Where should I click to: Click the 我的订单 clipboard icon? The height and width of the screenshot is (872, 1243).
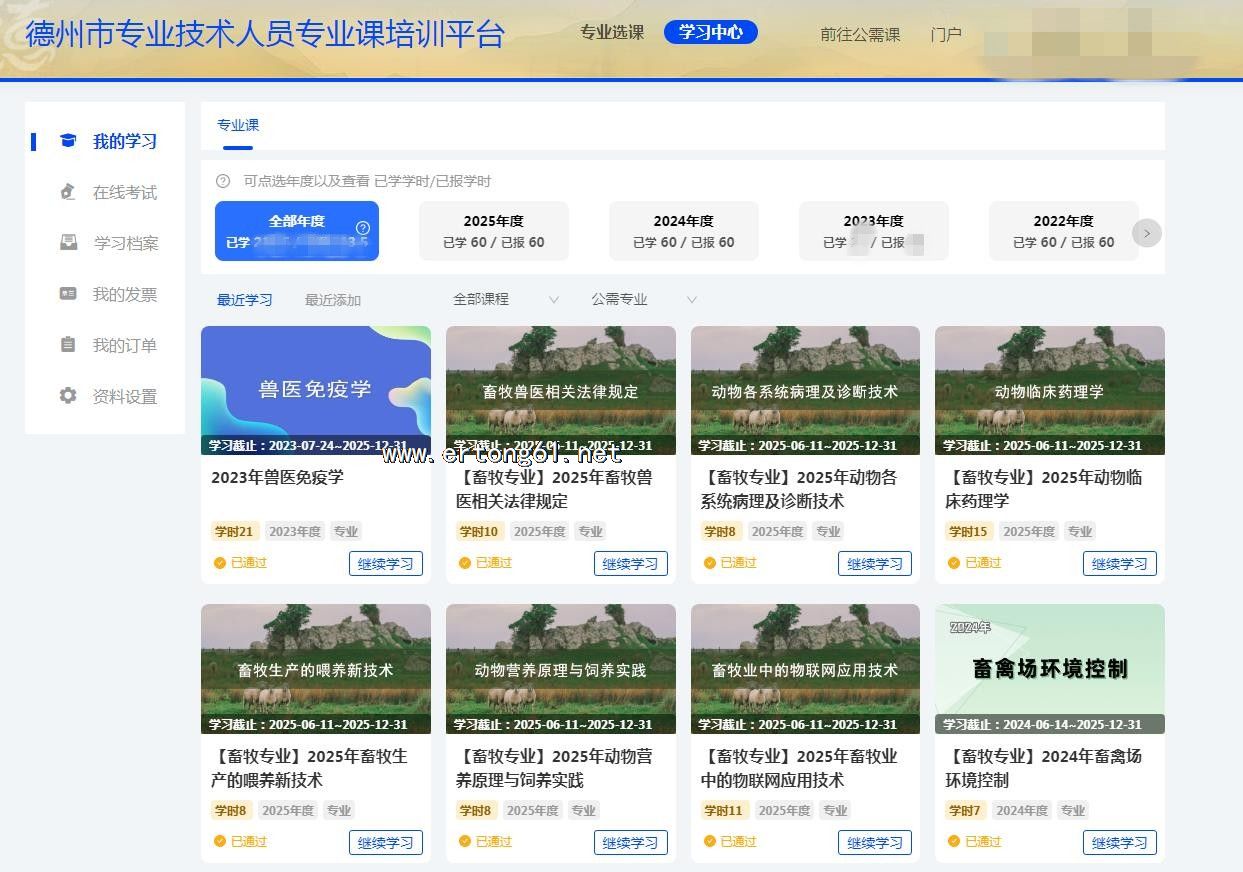coord(68,345)
